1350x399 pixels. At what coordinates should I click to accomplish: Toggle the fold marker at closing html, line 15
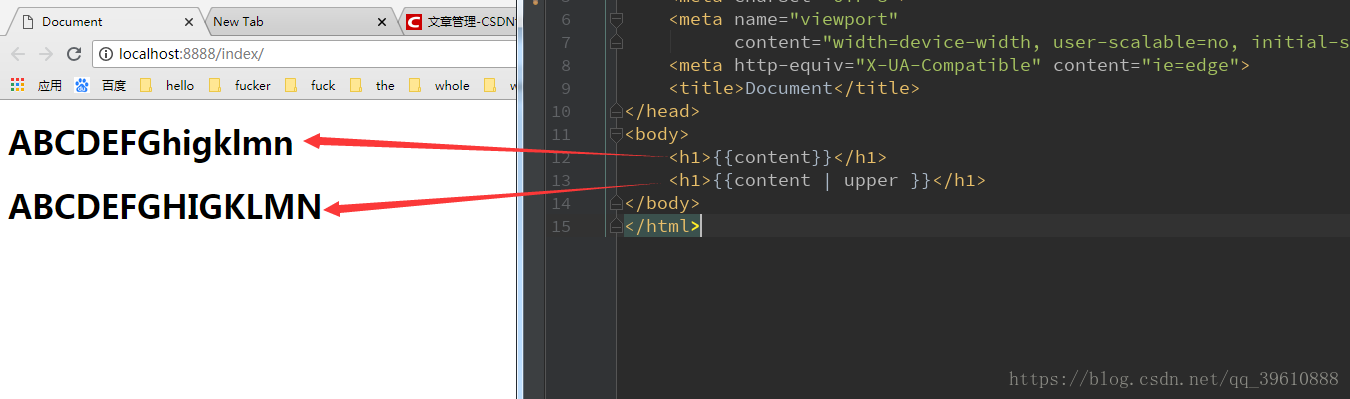617,226
